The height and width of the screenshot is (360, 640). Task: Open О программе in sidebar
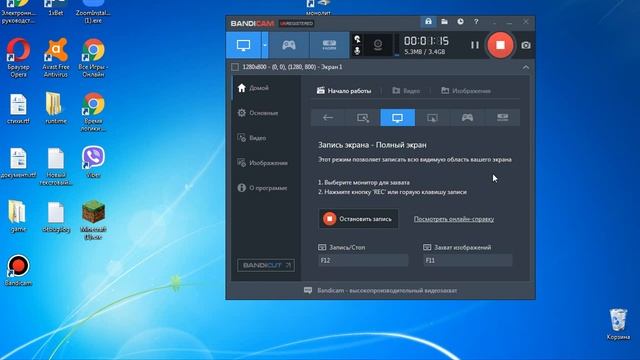click(262, 188)
